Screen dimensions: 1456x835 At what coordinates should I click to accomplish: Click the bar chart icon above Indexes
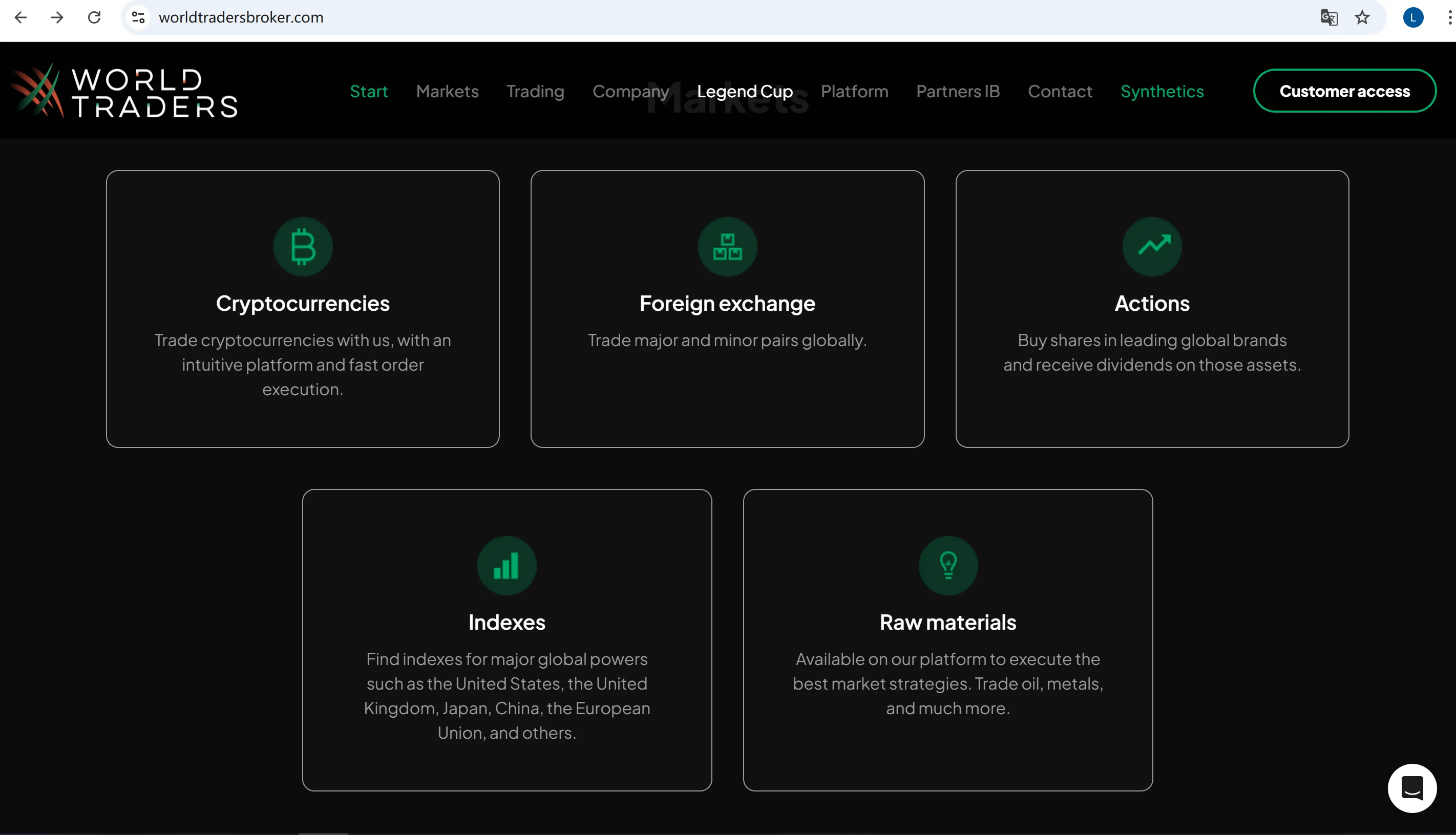tap(507, 566)
